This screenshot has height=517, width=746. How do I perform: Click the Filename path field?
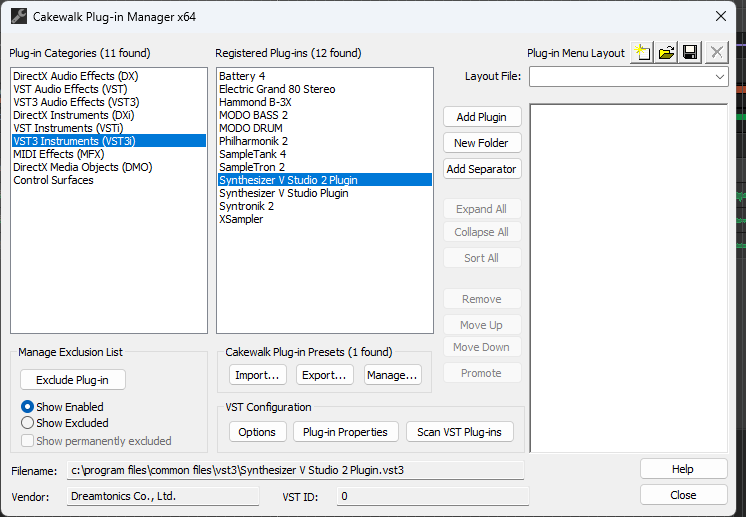pyautogui.click(x=295, y=470)
